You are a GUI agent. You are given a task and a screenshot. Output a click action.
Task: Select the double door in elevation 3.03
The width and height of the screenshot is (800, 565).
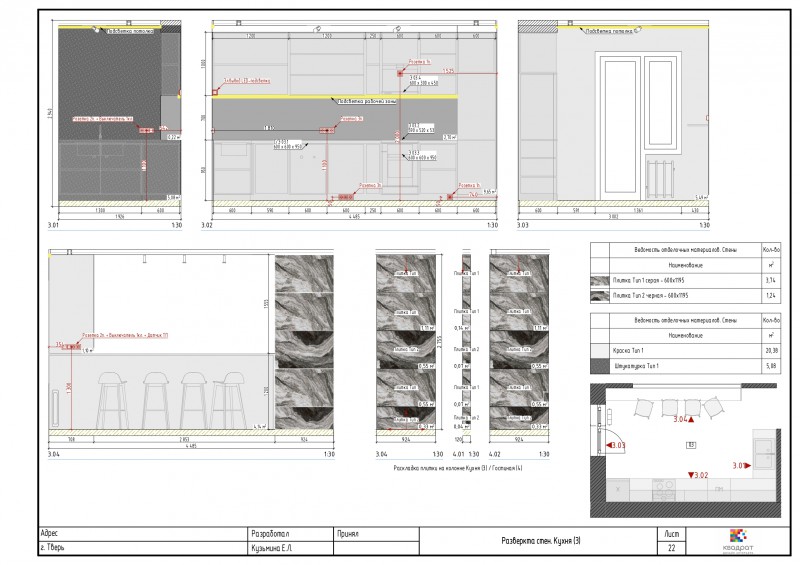tap(640, 125)
